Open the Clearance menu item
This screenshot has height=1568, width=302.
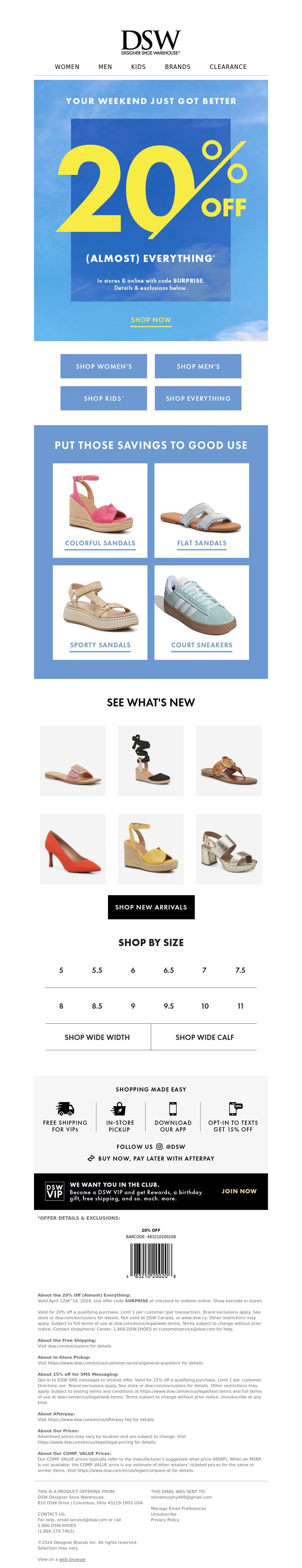click(228, 67)
